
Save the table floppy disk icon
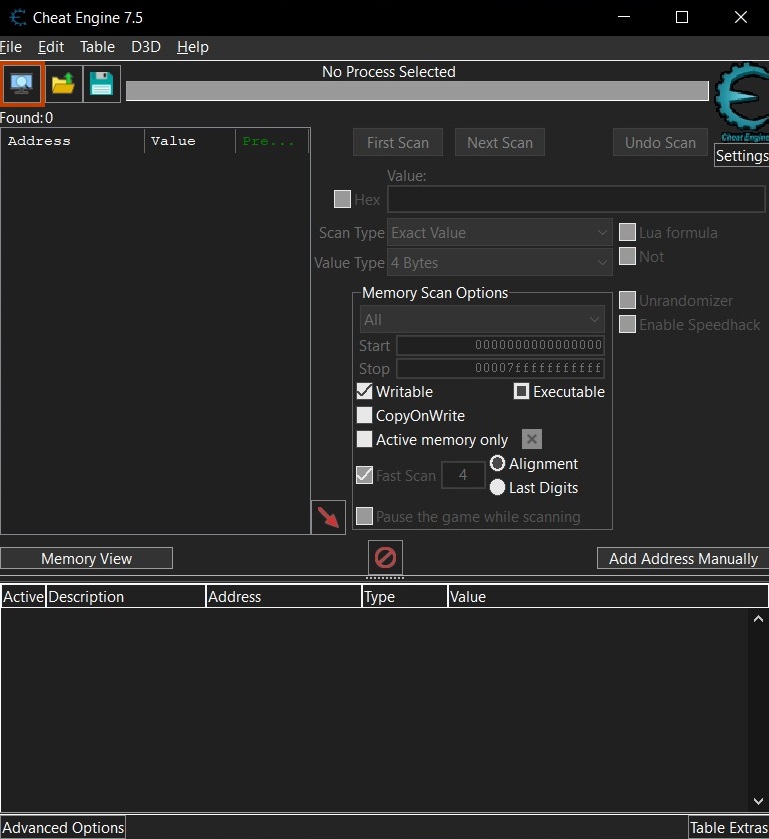point(102,83)
